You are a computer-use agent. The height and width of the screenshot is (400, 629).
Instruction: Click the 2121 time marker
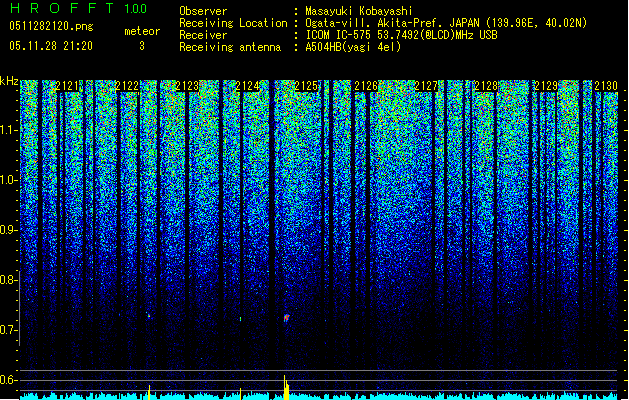tap(67, 86)
